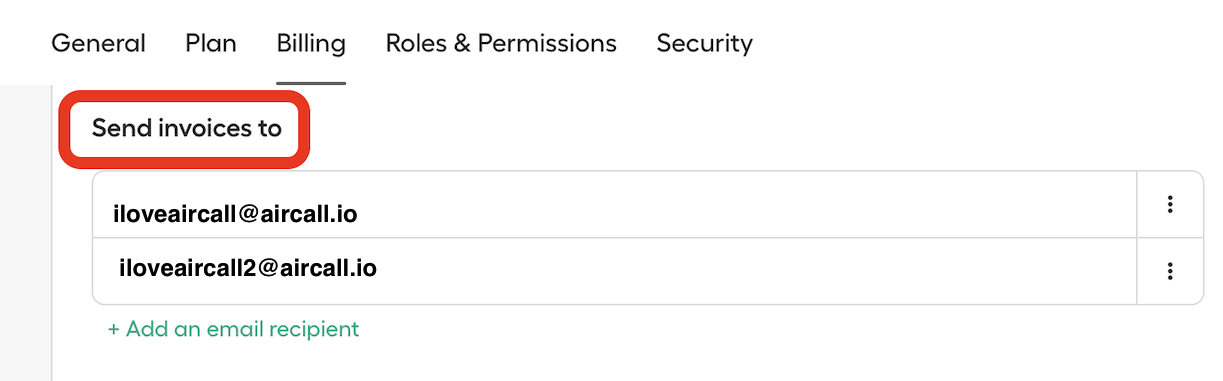The image size is (1223, 381).
Task: Open the Plan tab
Action: tap(211, 44)
